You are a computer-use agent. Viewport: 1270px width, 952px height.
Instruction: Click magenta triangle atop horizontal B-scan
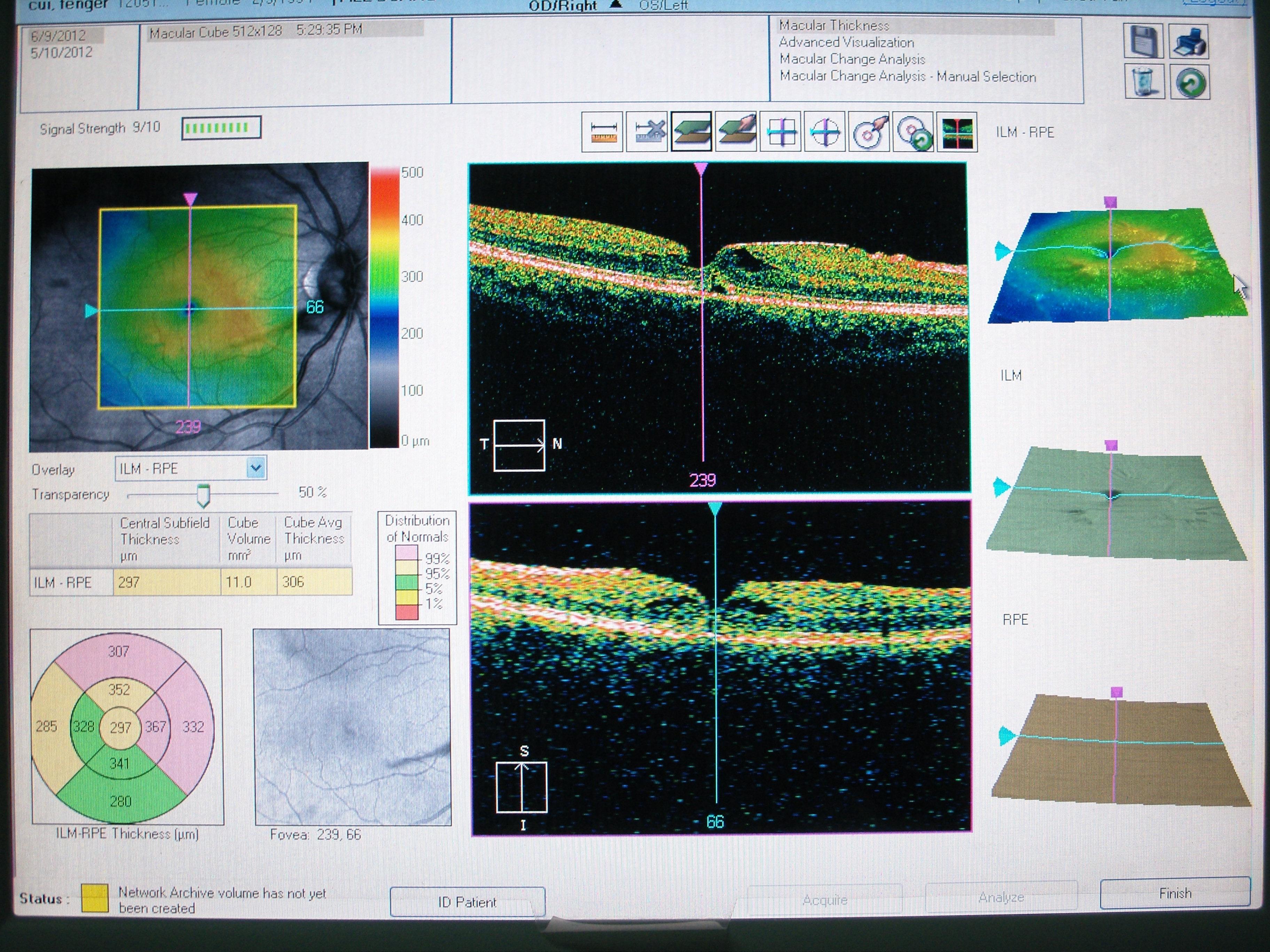tap(700, 169)
